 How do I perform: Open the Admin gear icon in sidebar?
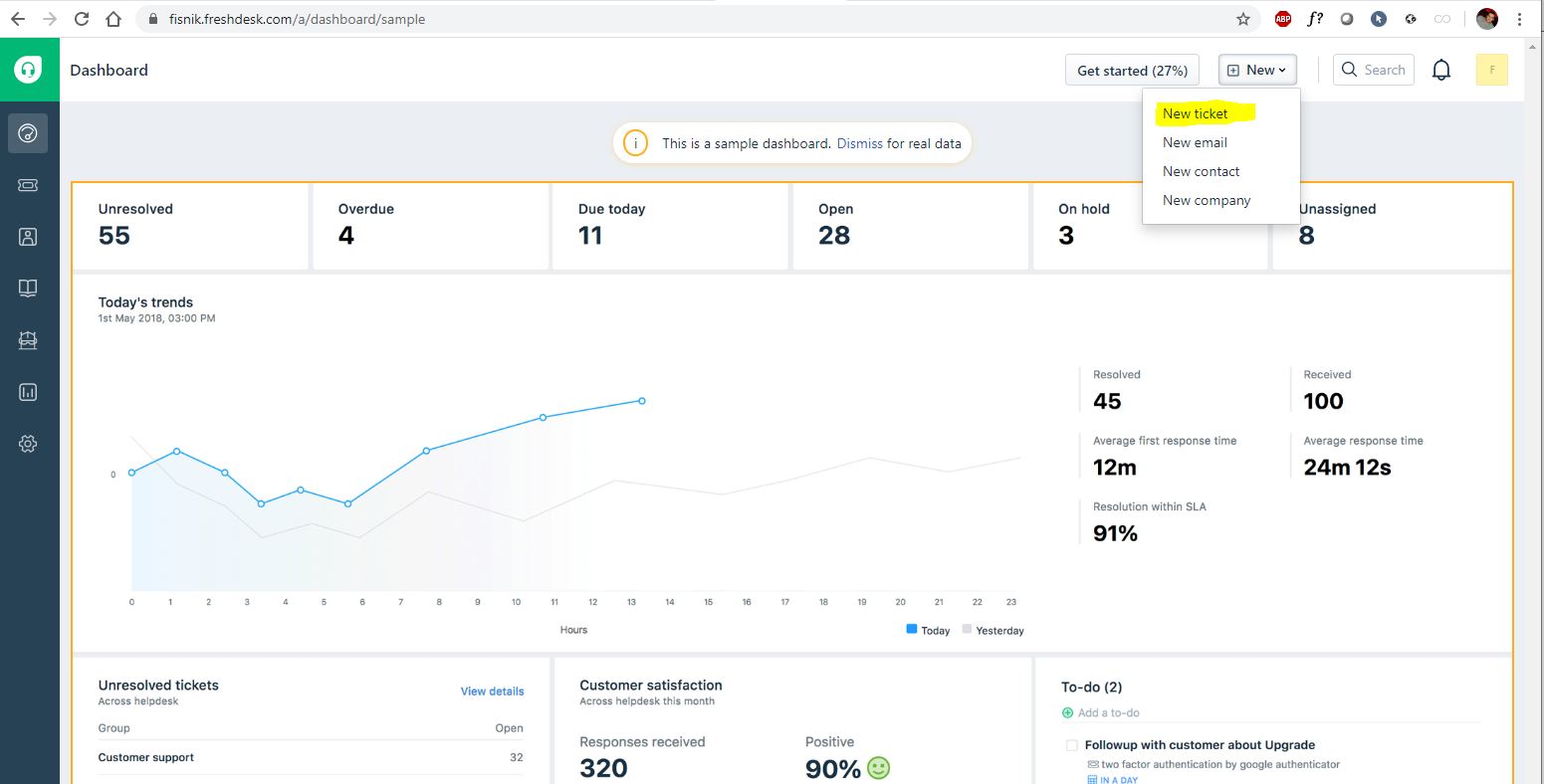(x=28, y=444)
